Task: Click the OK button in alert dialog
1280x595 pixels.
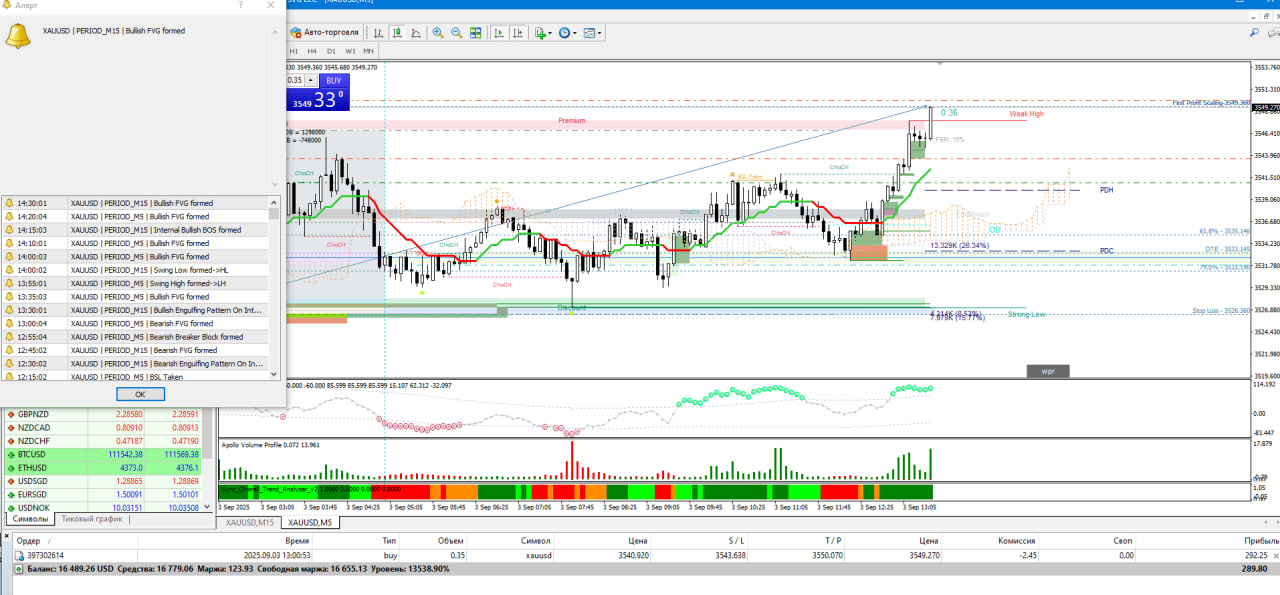Action: coord(139,394)
